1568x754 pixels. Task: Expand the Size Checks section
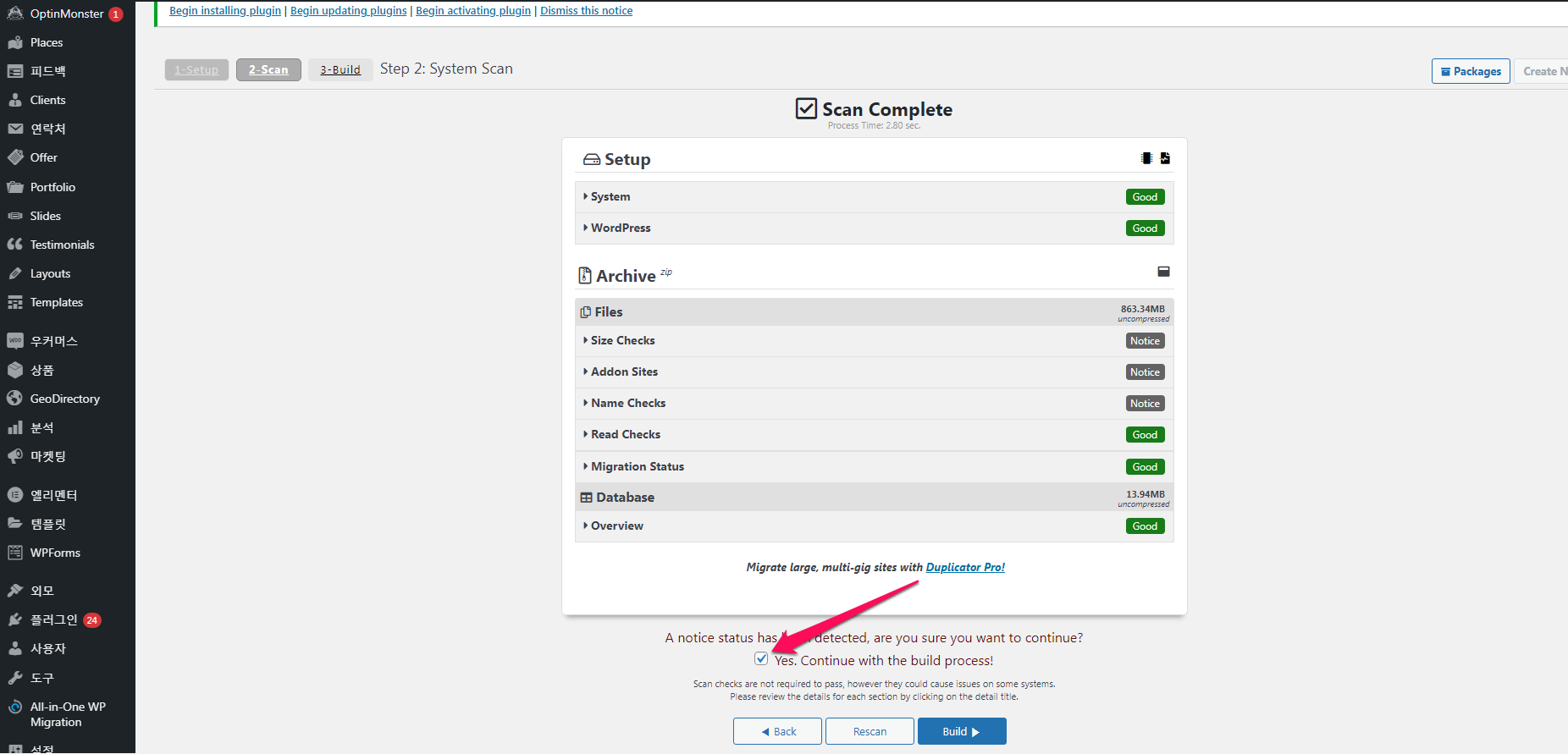(x=622, y=340)
